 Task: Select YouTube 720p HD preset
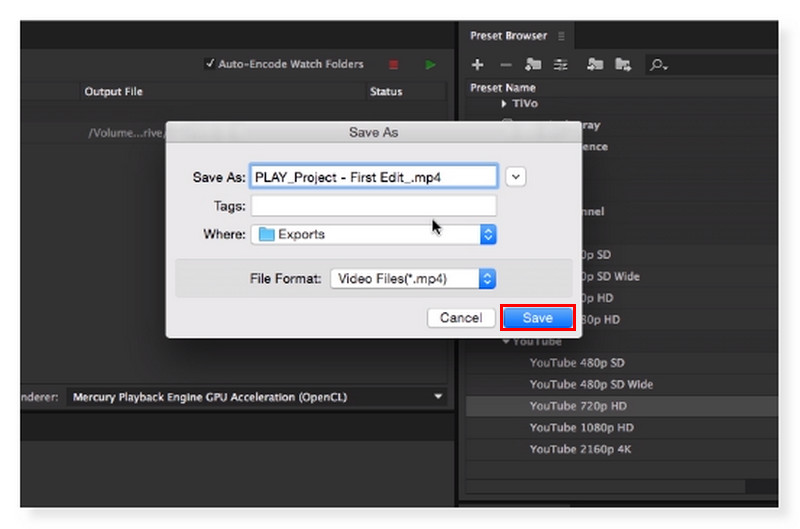click(x=578, y=406)
